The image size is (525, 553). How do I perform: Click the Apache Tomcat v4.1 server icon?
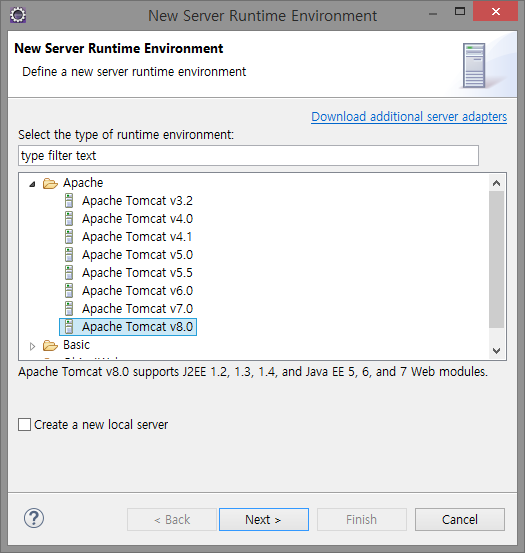pyautogui.click(x=69, y=237)
